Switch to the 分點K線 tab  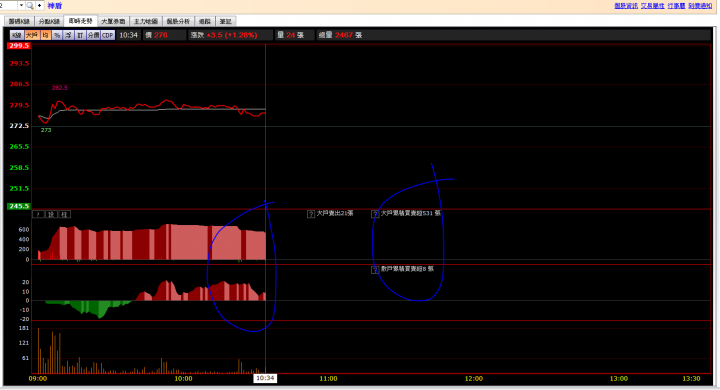(49, 21)
